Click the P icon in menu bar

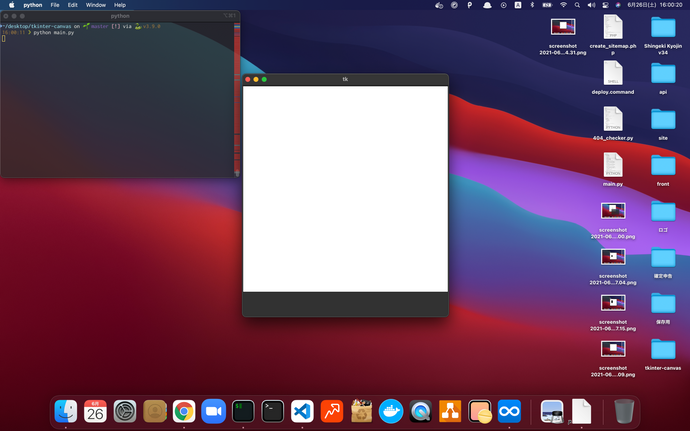click(x=470, y=5)
